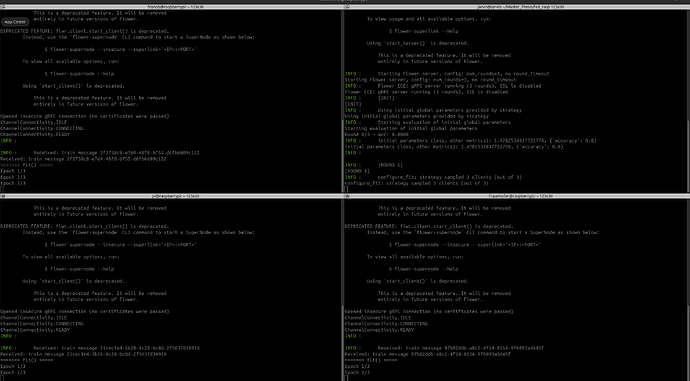Click the 'fit()' line in bottom-right pane
This screenshot has height=381, width=690.
click(x=371, y=360)
